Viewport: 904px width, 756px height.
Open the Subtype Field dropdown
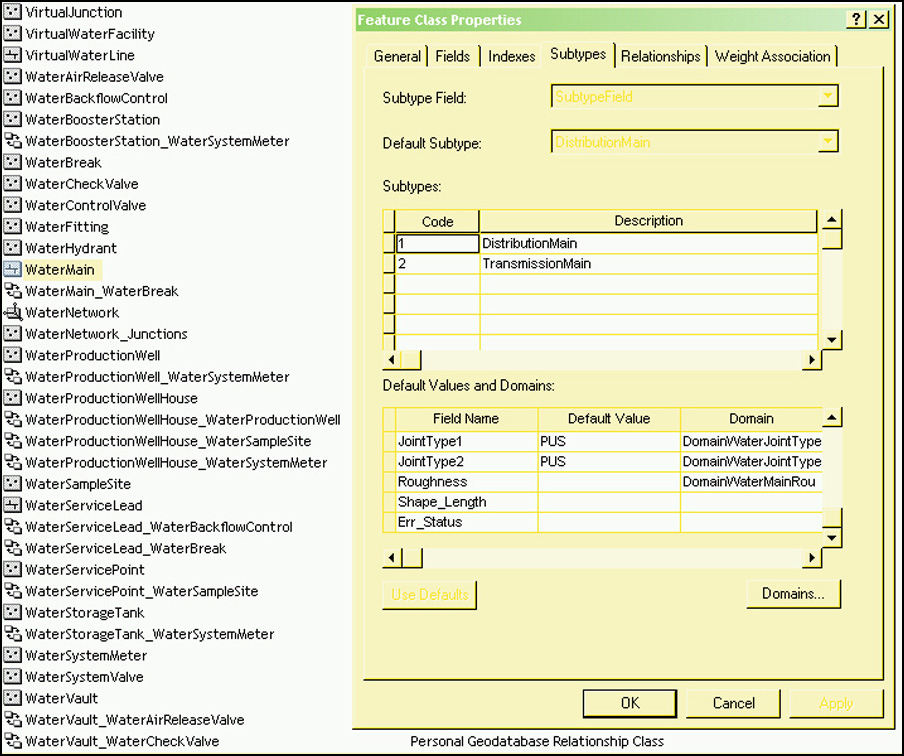(828, 96)
